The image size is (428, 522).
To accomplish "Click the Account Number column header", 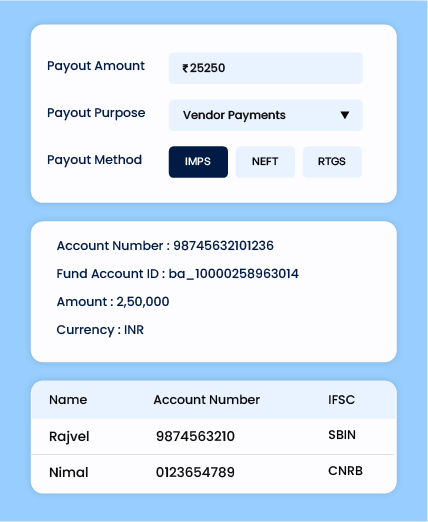I will 207,400.
